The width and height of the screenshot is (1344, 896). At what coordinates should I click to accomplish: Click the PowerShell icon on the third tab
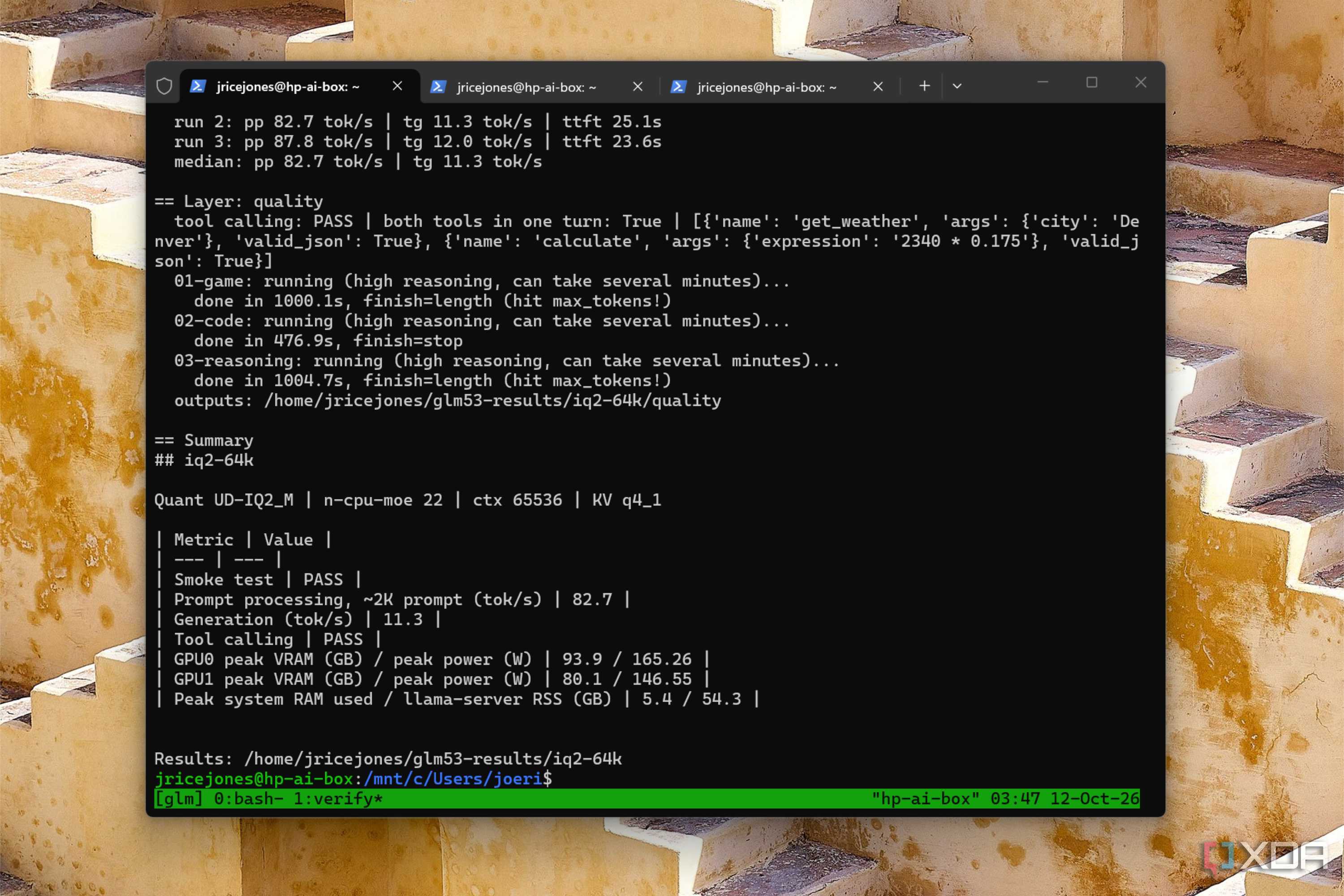(x=678, y=87)
